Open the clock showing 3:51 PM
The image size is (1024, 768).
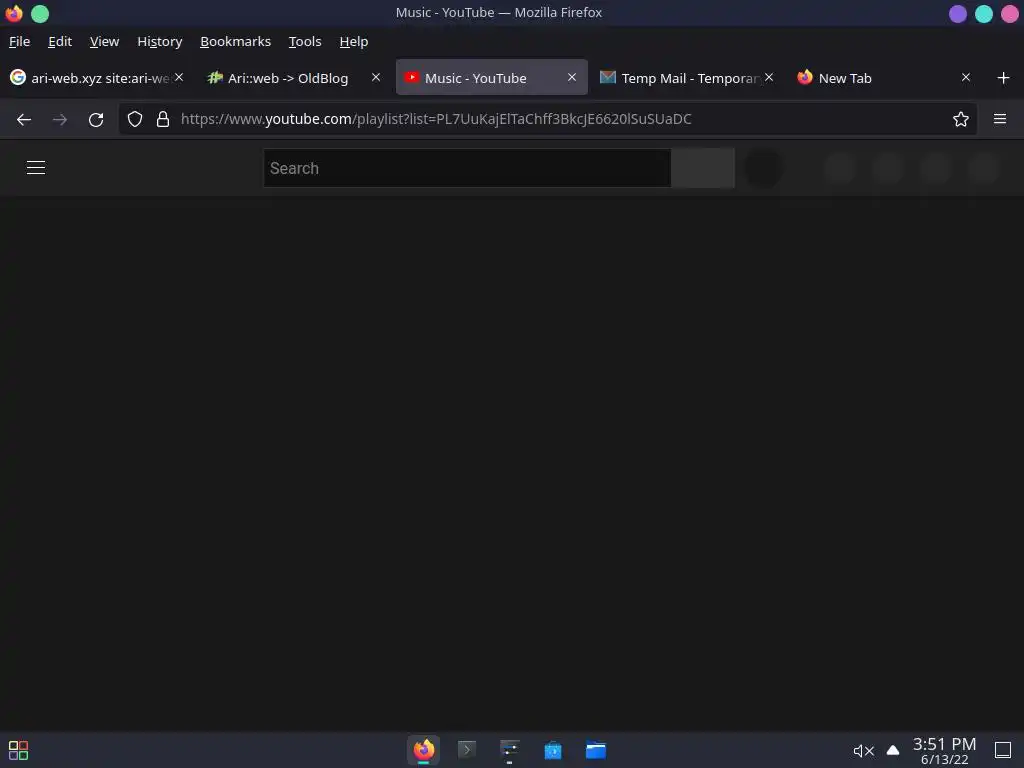tap(944, 750)
